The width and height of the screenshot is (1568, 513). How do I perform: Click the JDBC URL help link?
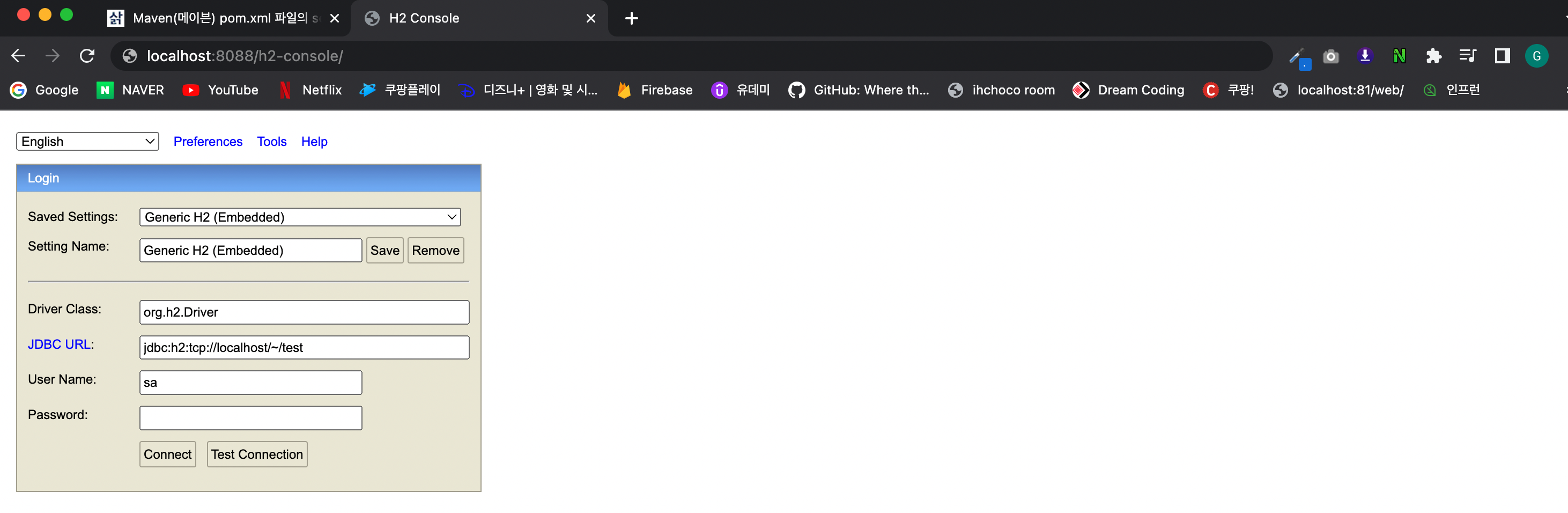point(60,344)
